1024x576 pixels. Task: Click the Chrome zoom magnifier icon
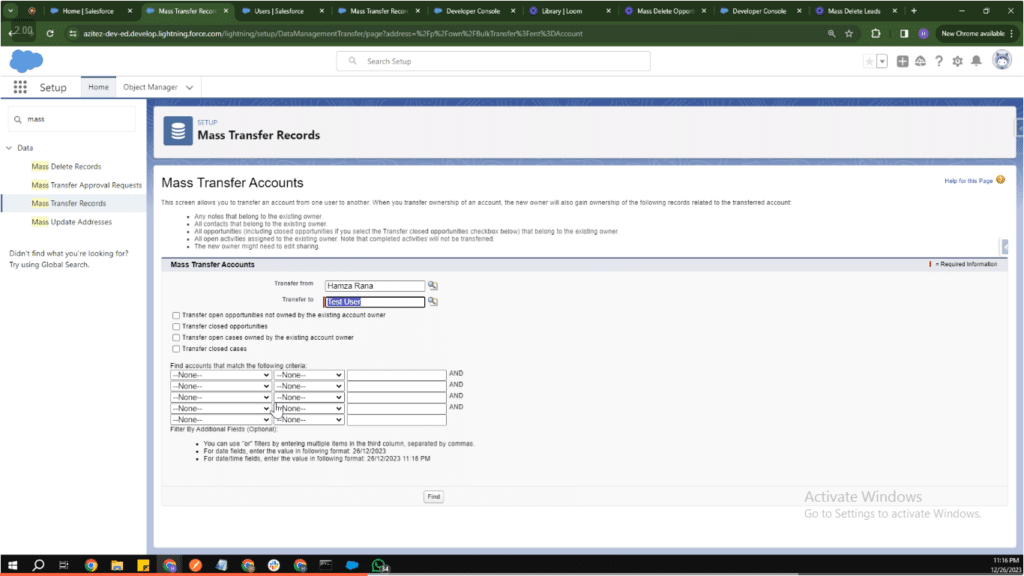pyautogui.click(x=831, y=33)
